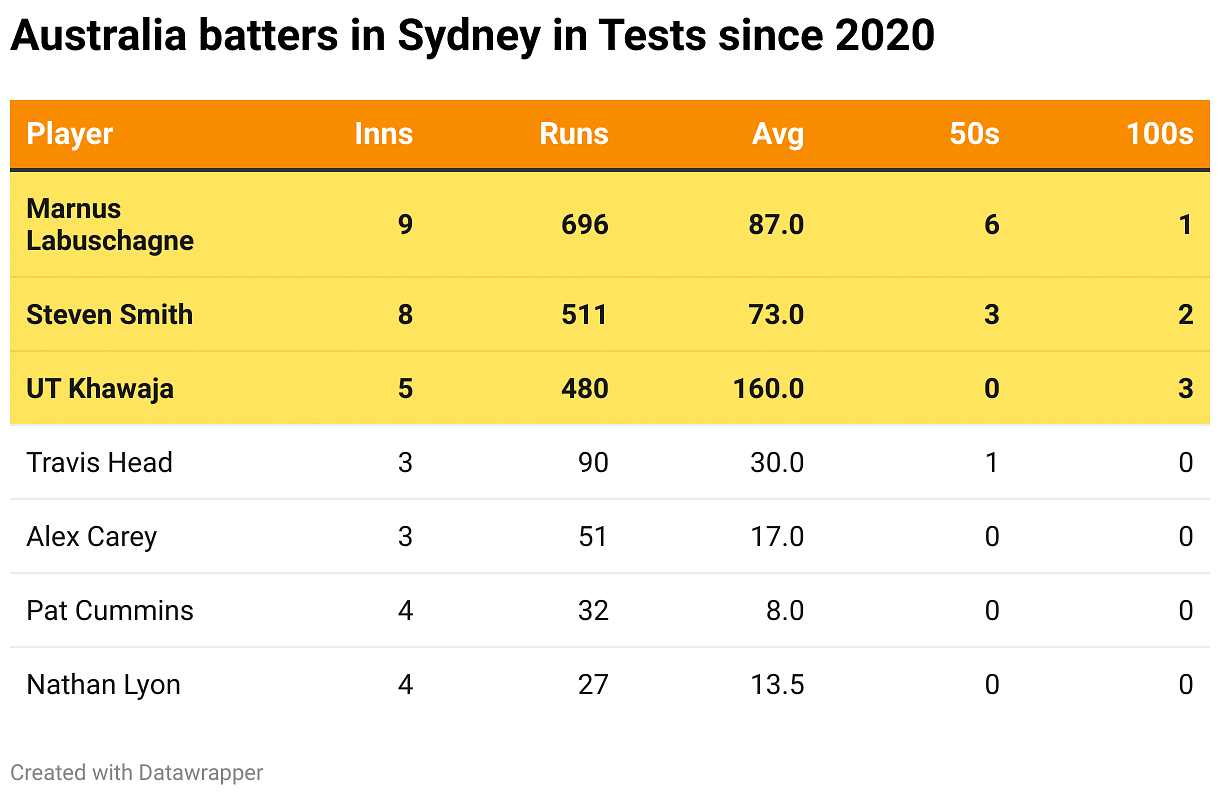Open the Created with Datawrapper link

[x=137, y=772]
